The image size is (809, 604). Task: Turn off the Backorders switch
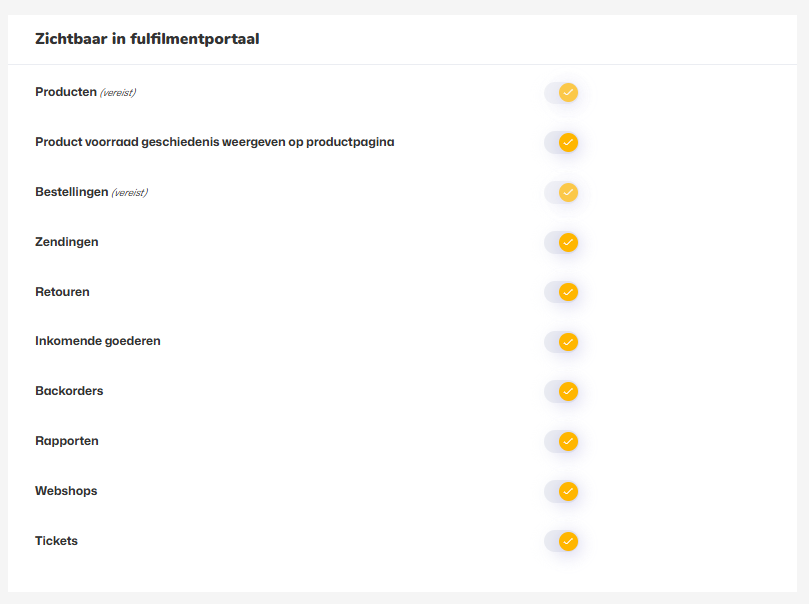click(x=561, y=391)
